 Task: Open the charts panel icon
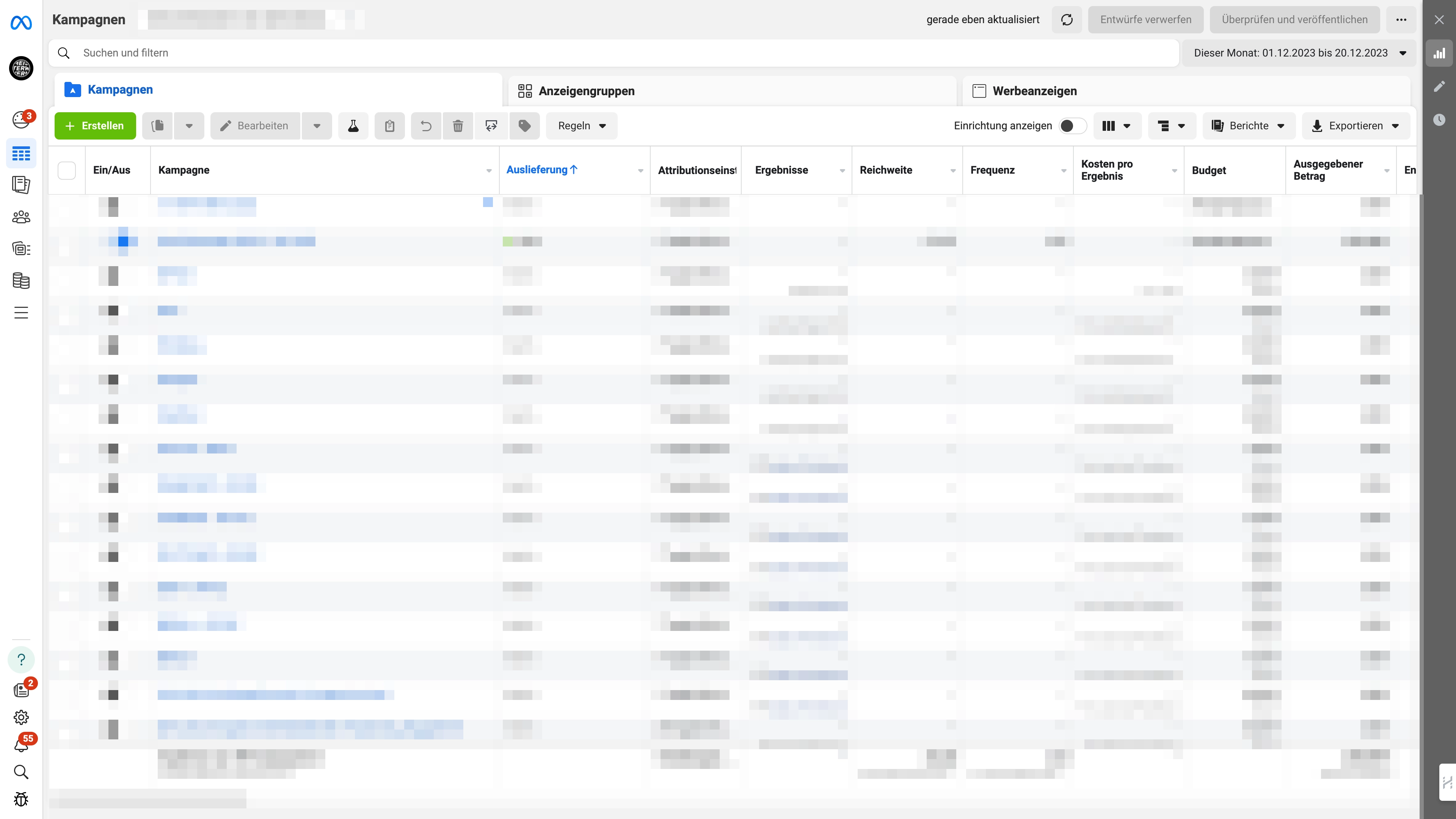point(1439,54)
